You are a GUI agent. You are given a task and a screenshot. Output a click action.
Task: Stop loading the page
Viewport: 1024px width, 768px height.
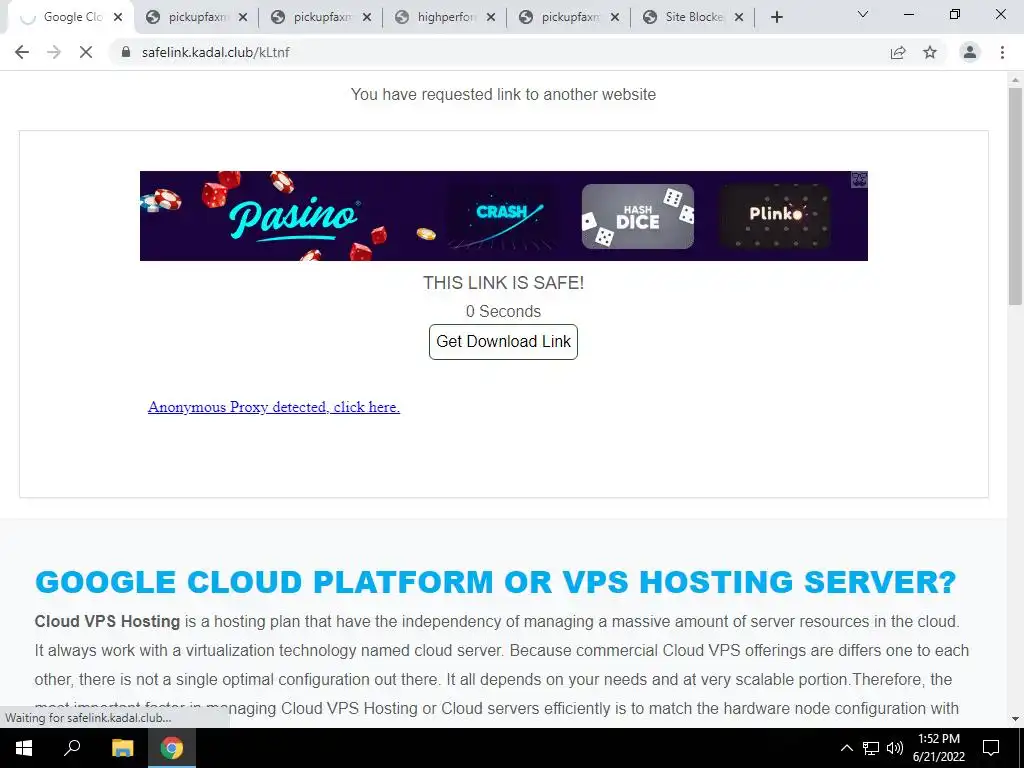pos(86,52)
